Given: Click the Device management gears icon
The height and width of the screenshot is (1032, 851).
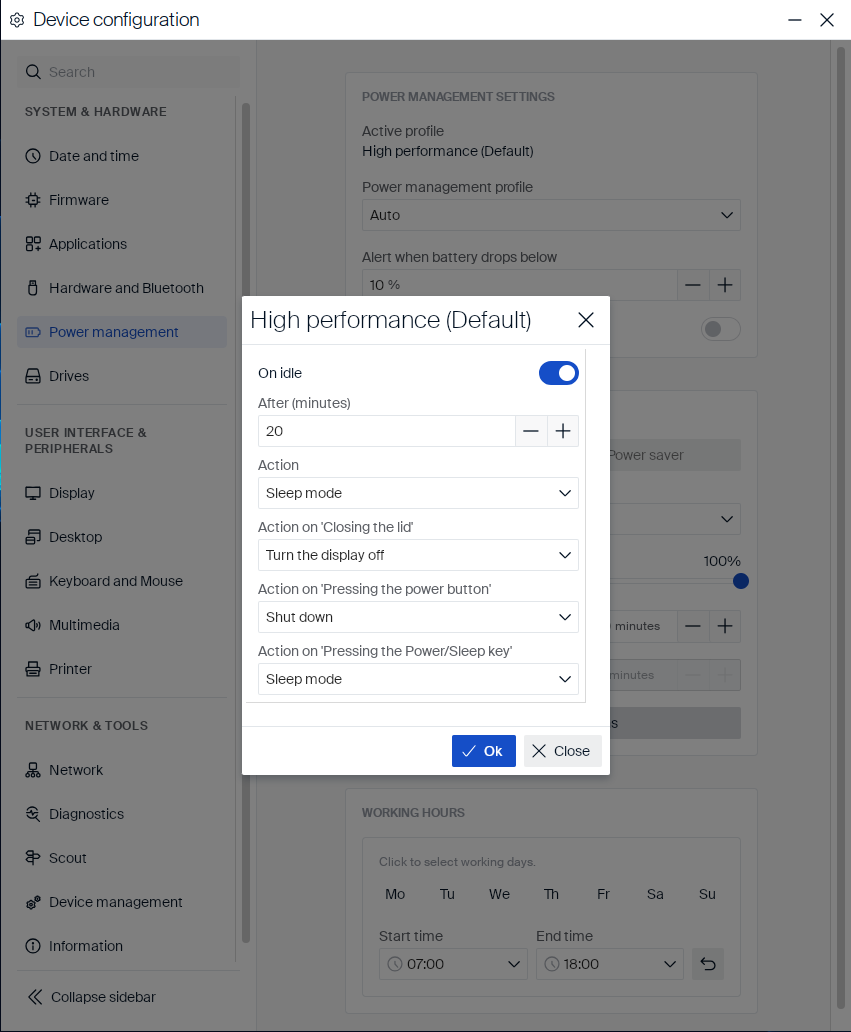Looking at the screenshot, I should pos(33,902).
